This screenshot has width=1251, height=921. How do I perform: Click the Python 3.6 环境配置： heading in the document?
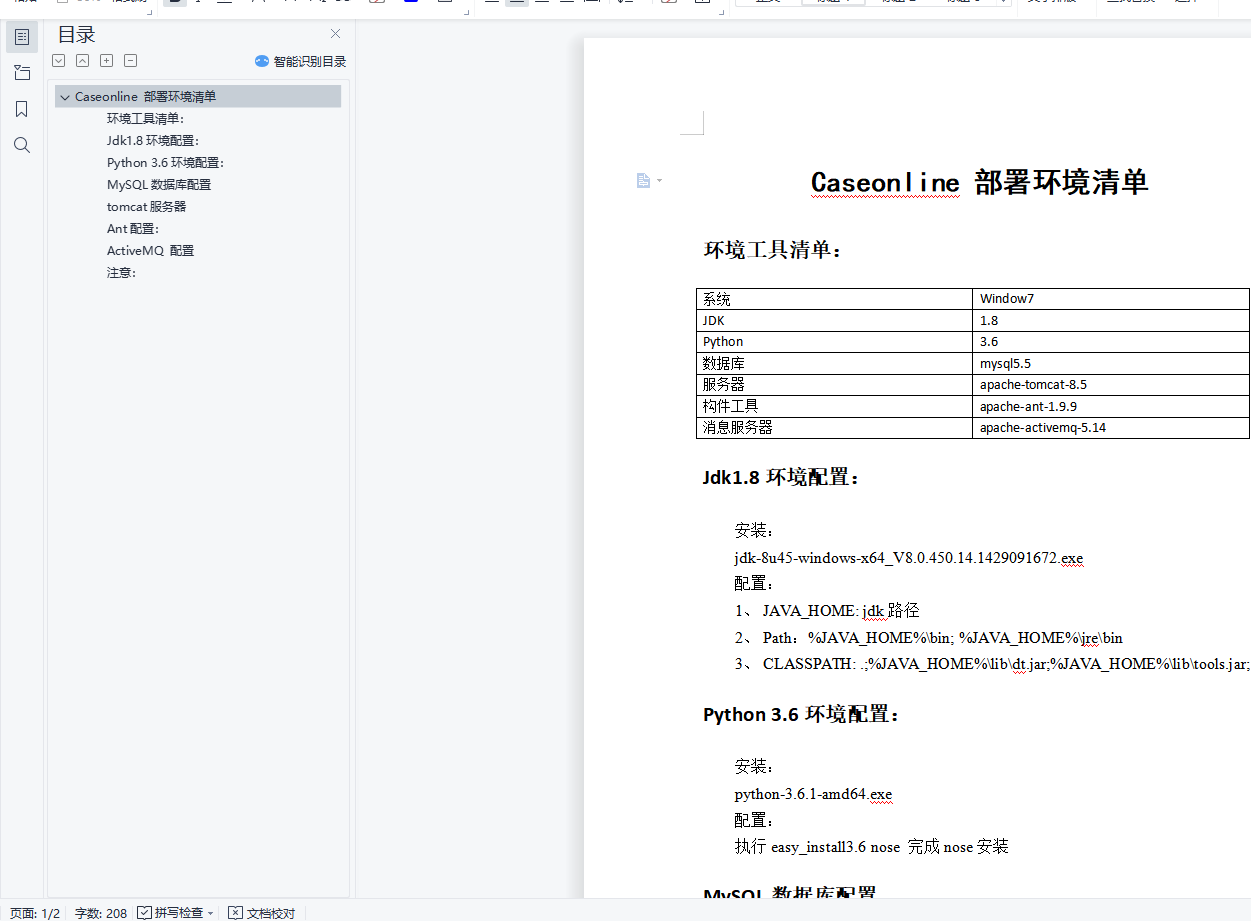coord(802,715)
